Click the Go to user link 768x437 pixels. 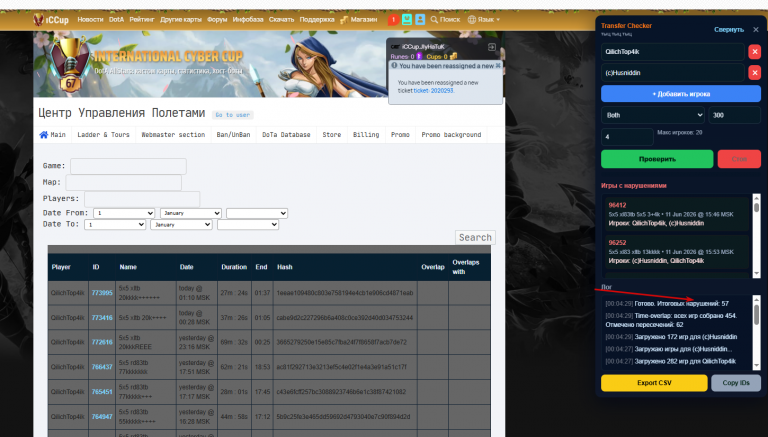[x=233, y=115]
